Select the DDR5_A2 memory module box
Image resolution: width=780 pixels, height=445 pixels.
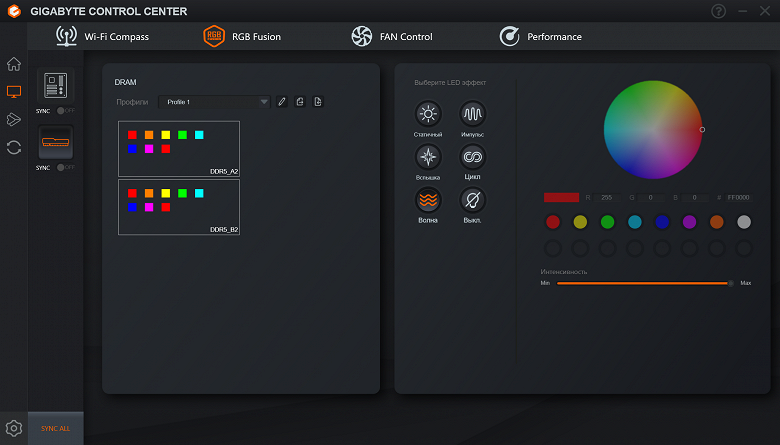point(179,149)
